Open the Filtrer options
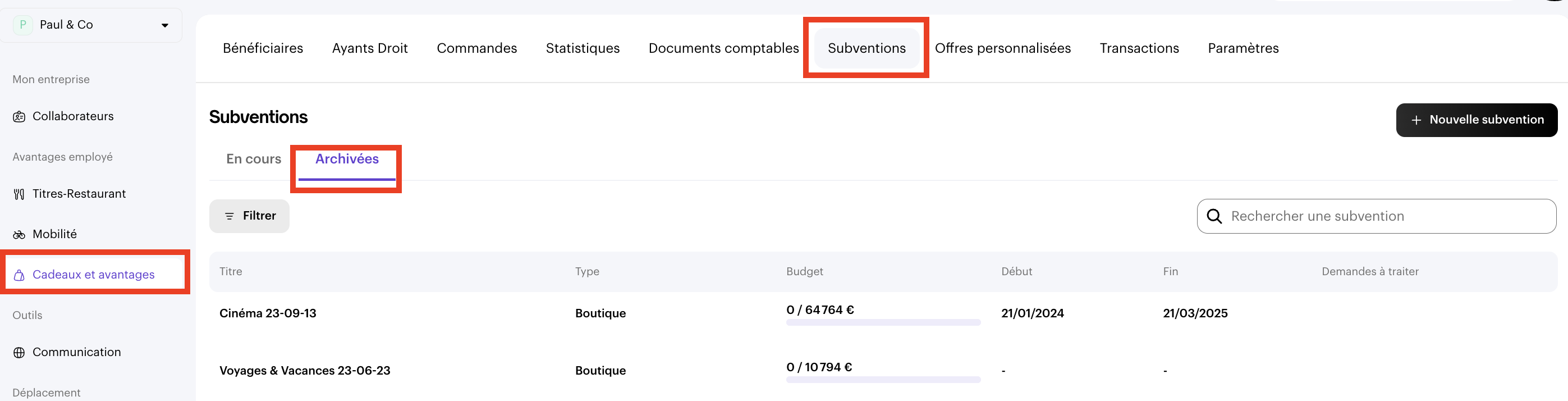Image resolution: width=1568 pixels, height=401 pixels. [250, 216]
